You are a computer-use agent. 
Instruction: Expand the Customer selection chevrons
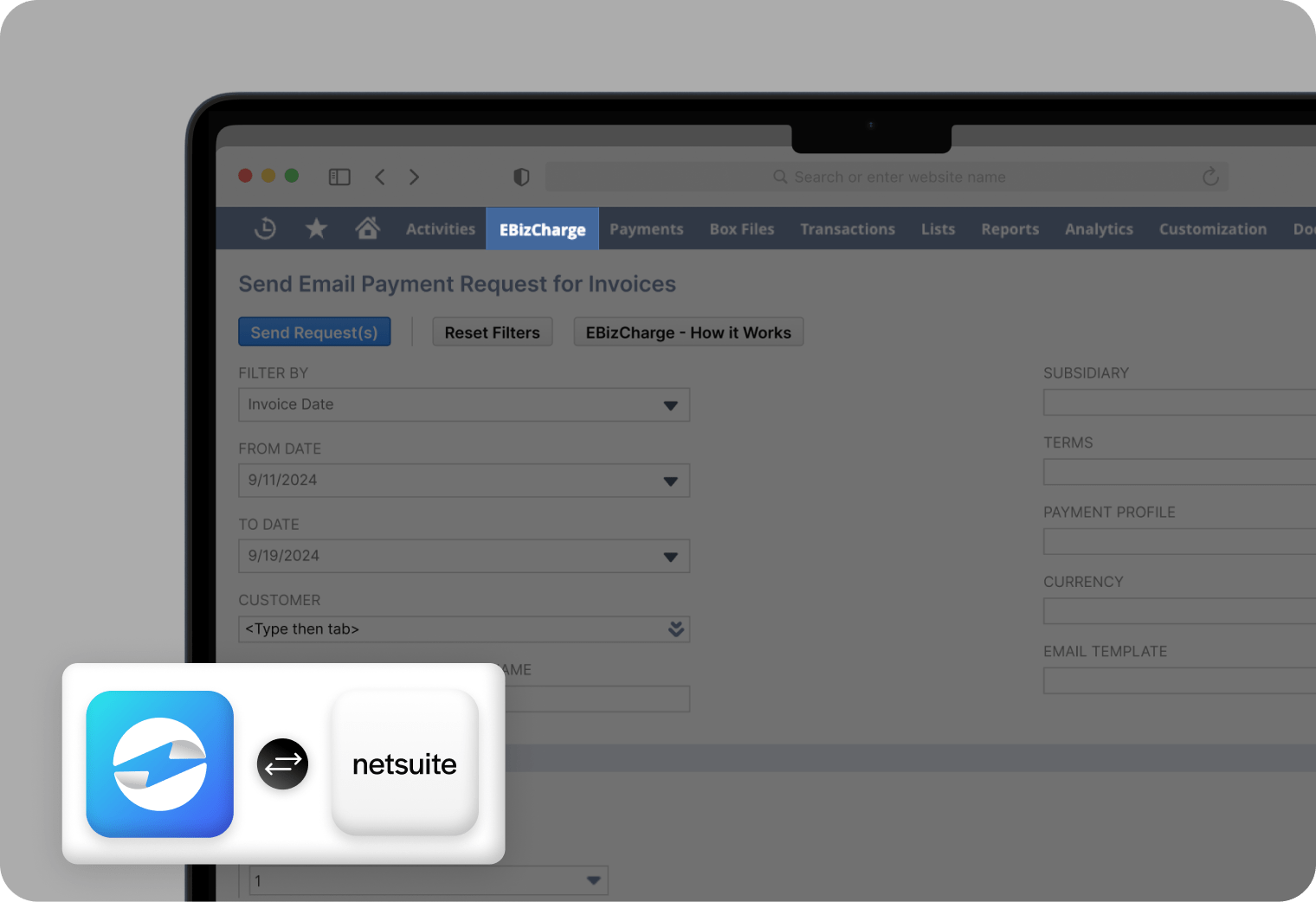675,629
